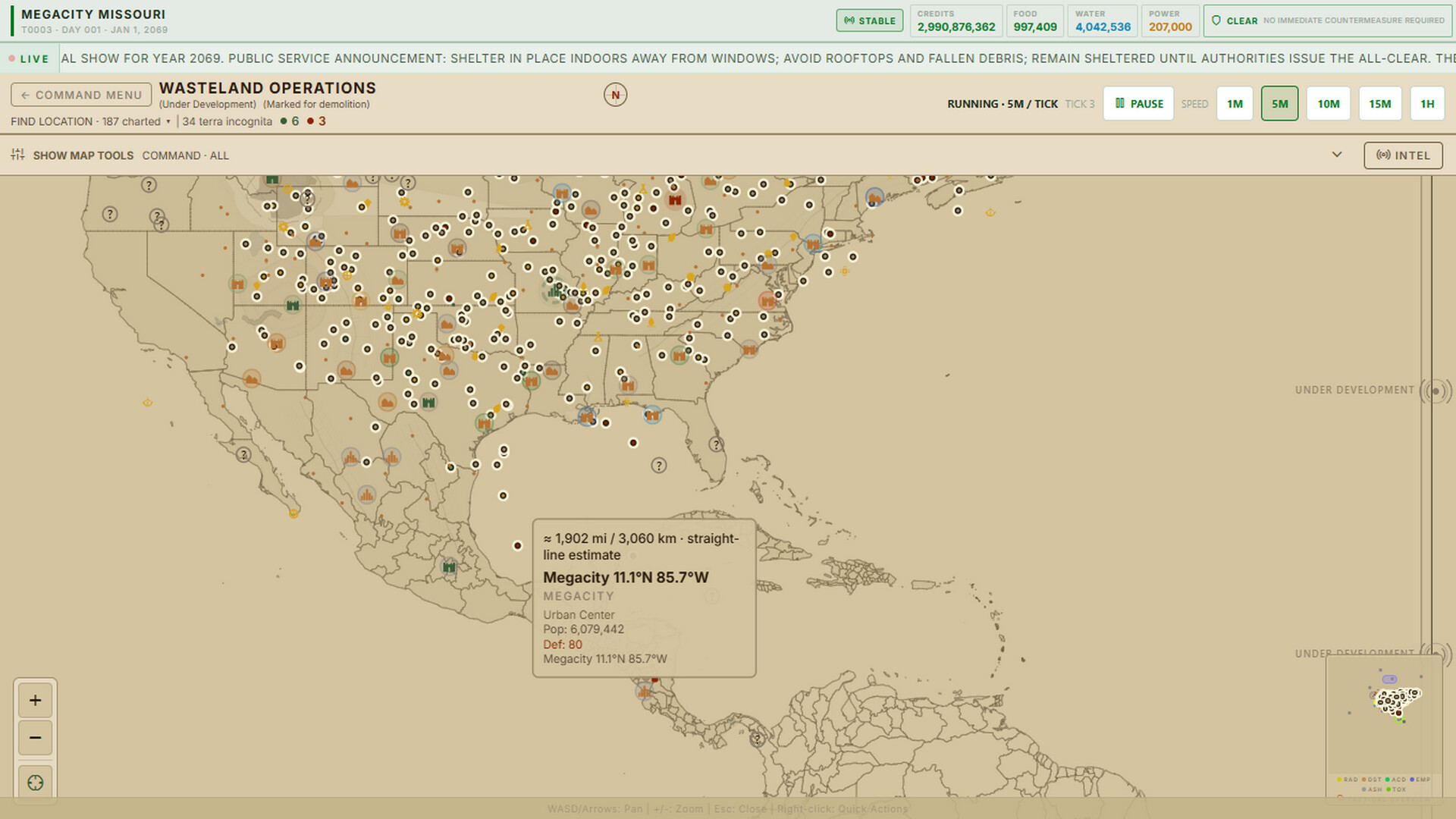The width and height of the screenshot is (1456, 819).
Task: Click the minimap overview thumbnail
Action: pos(1384,714)
